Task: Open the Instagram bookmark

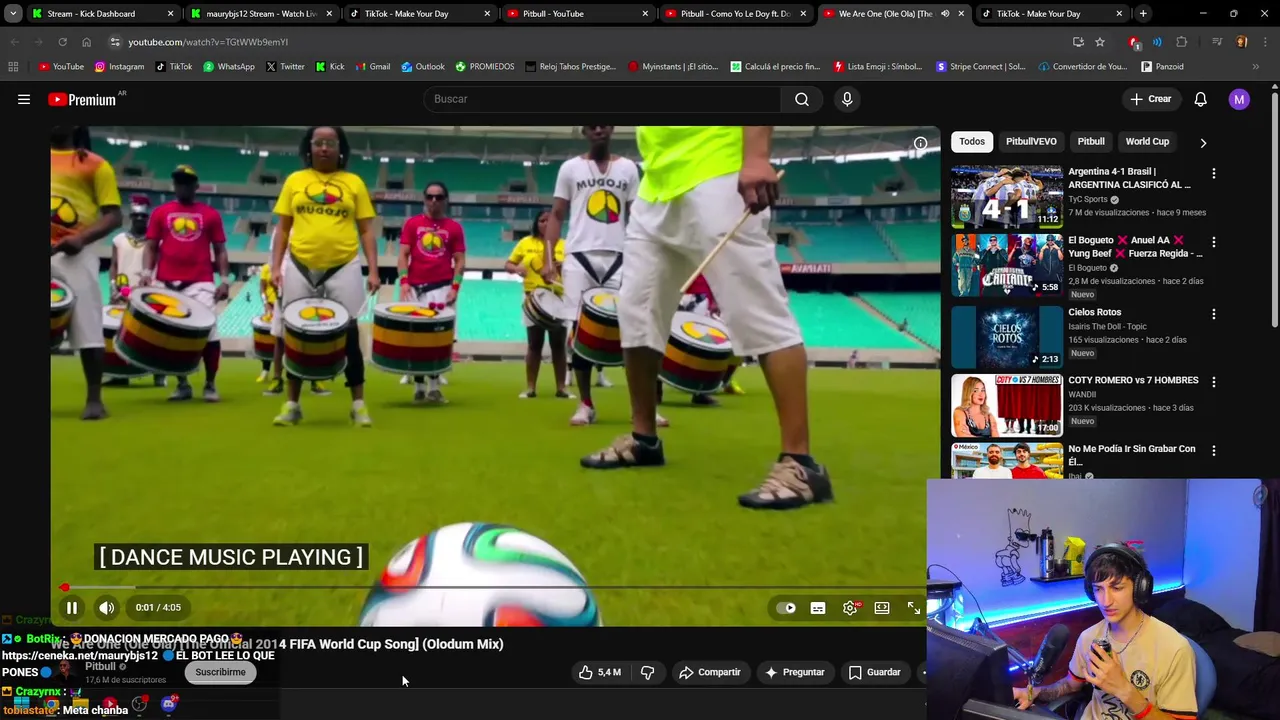Action: pos(120,67)
